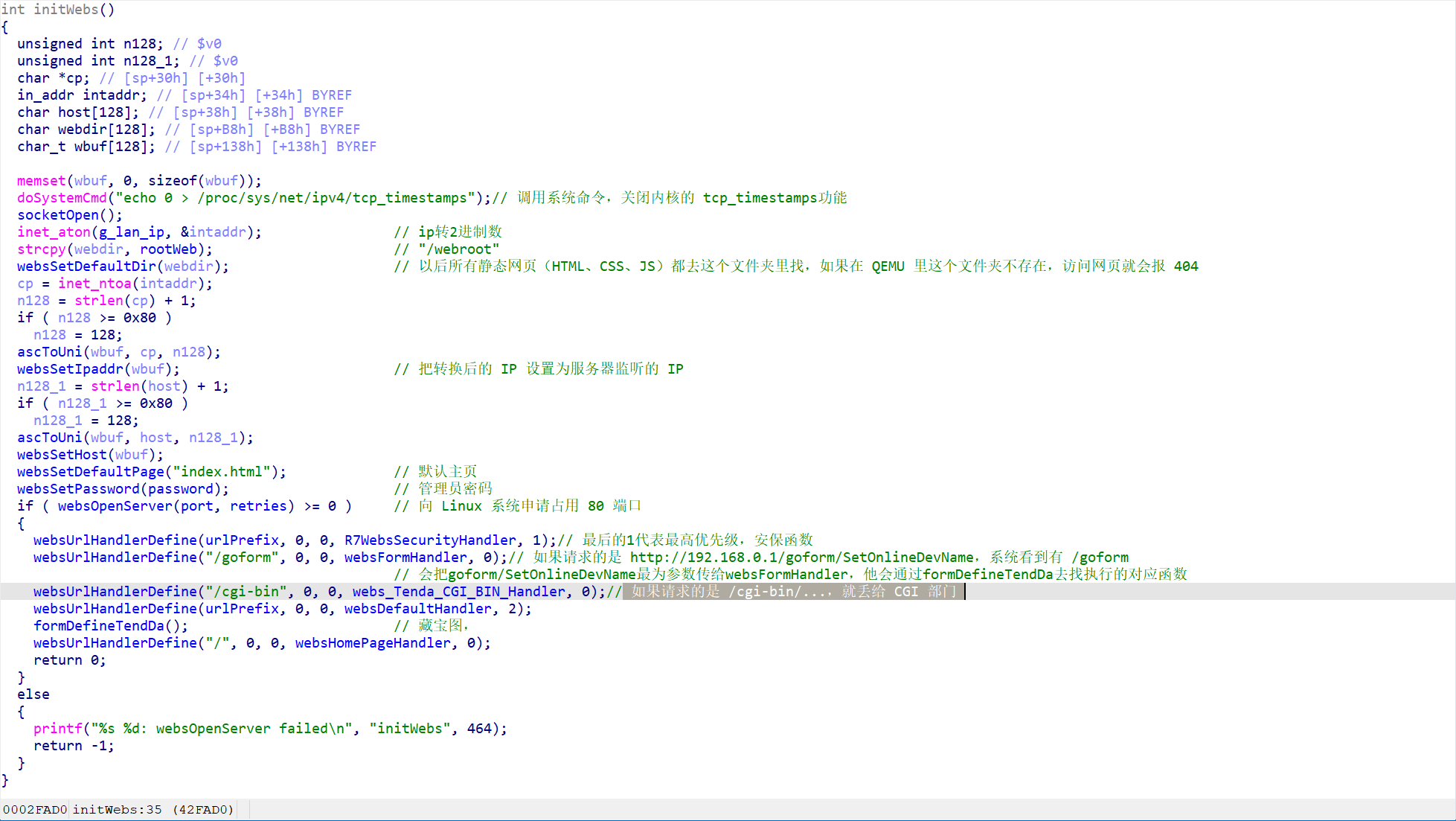Click the strcpy function name
The image size is (1456, 821).
42,249
